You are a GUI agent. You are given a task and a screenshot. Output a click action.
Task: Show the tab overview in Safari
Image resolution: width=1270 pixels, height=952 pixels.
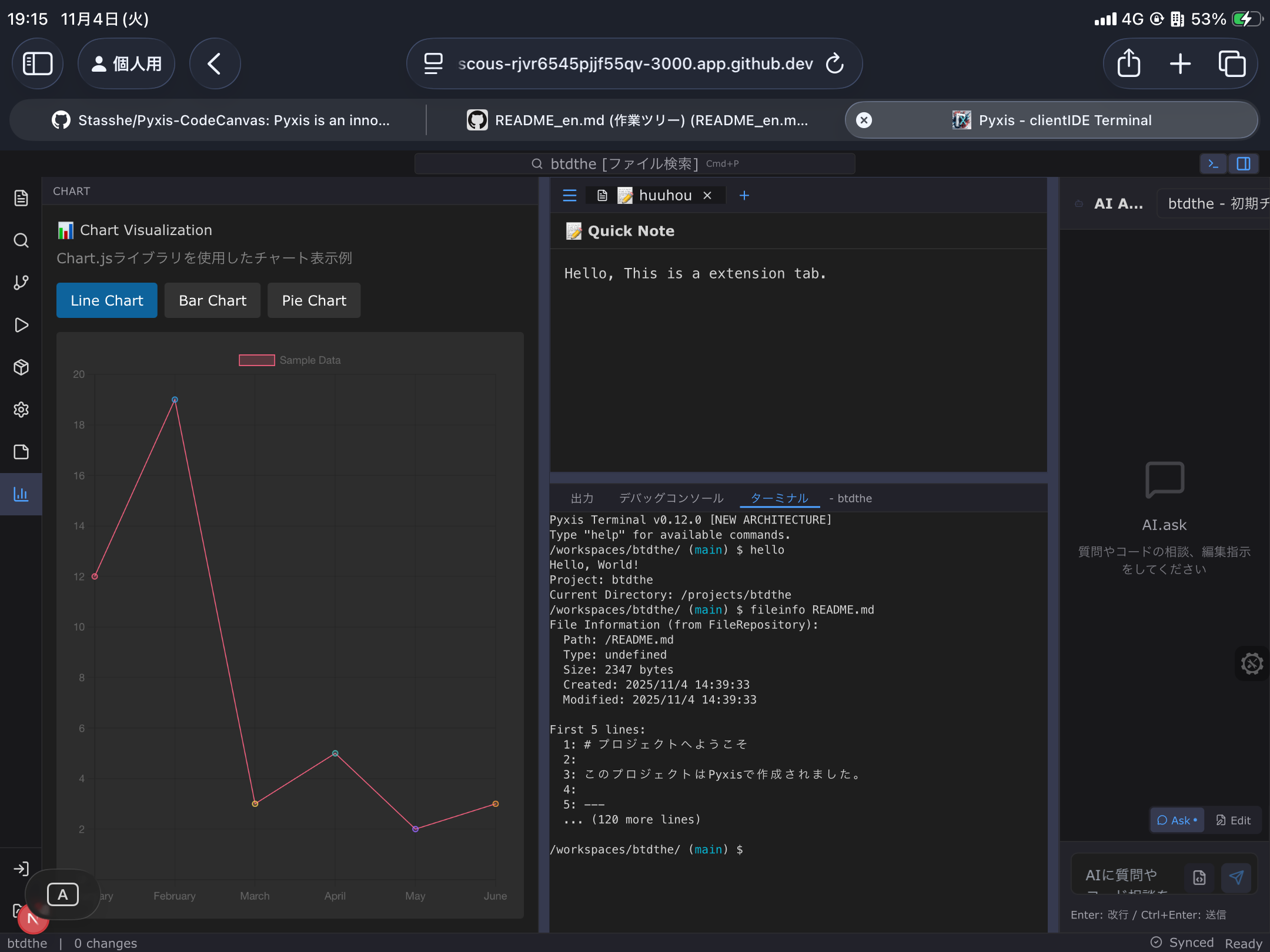pyautogui.click(x=1232, y=63)
